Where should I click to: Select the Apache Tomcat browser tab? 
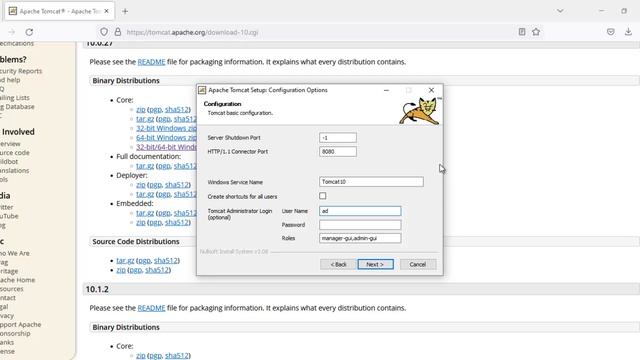[x=59, y=11]
